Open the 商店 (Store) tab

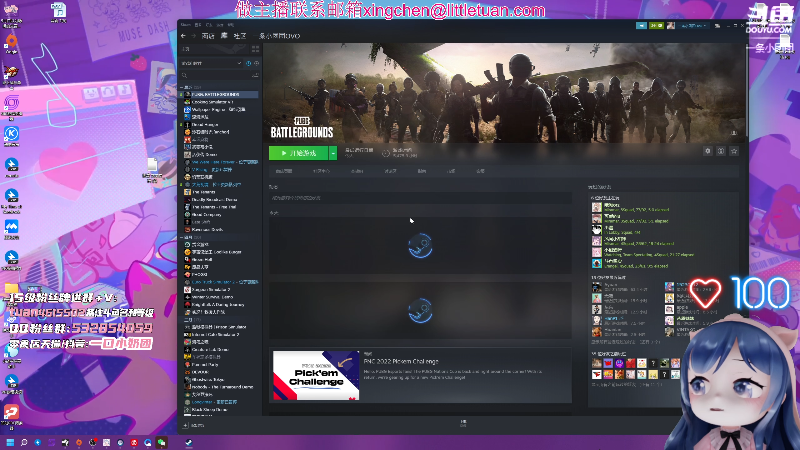(x=208, y=36)
